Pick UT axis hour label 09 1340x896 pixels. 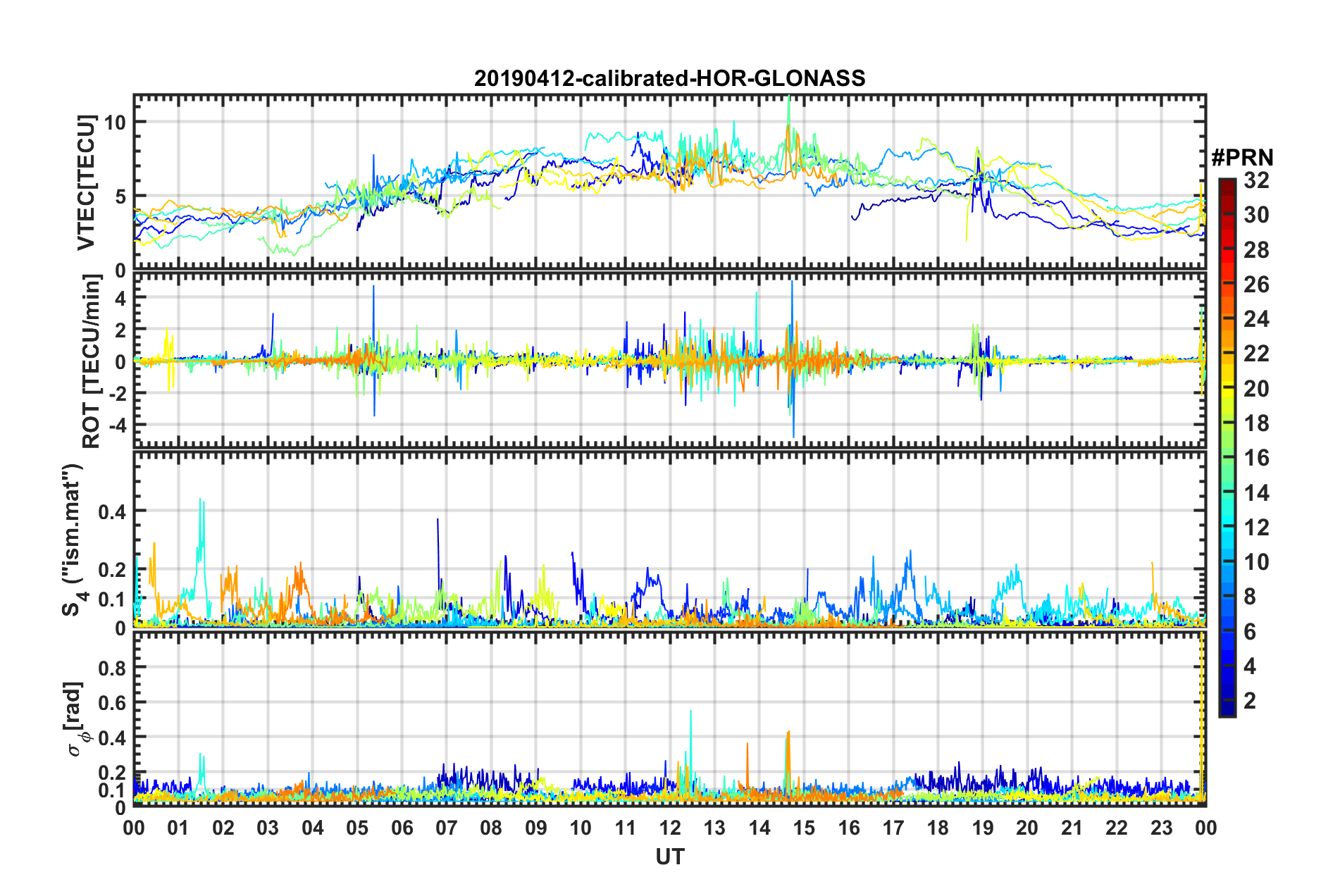tap(536, 828)
